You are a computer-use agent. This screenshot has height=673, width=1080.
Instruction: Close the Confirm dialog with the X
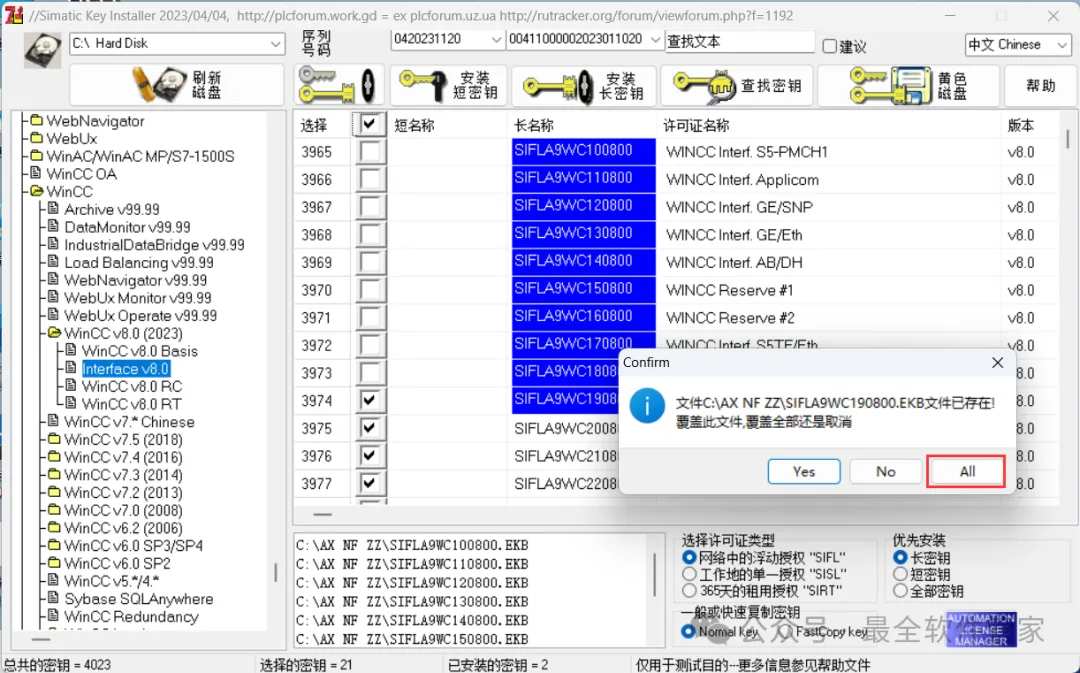point(997,362)
